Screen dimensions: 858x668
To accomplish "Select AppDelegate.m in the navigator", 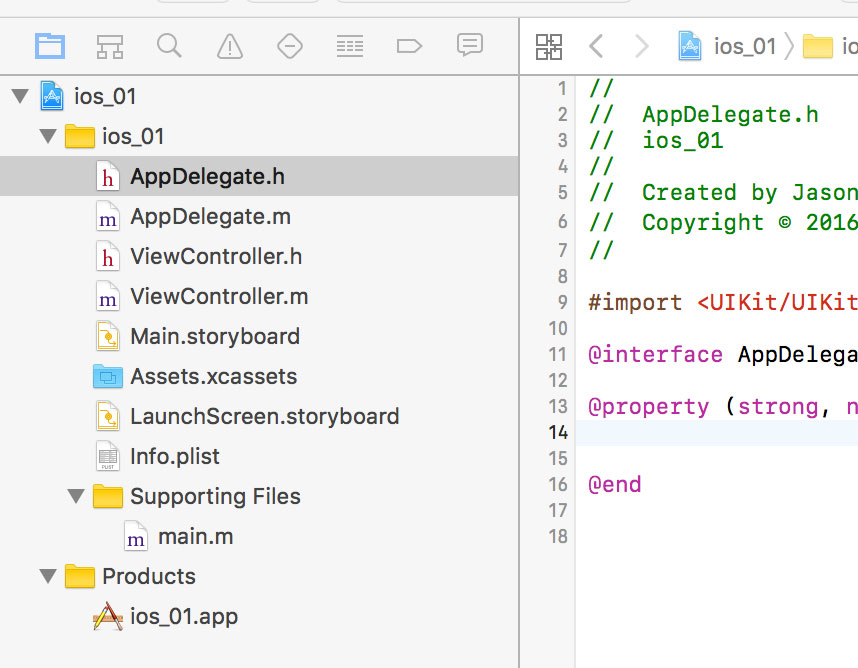I will [210, 217].
